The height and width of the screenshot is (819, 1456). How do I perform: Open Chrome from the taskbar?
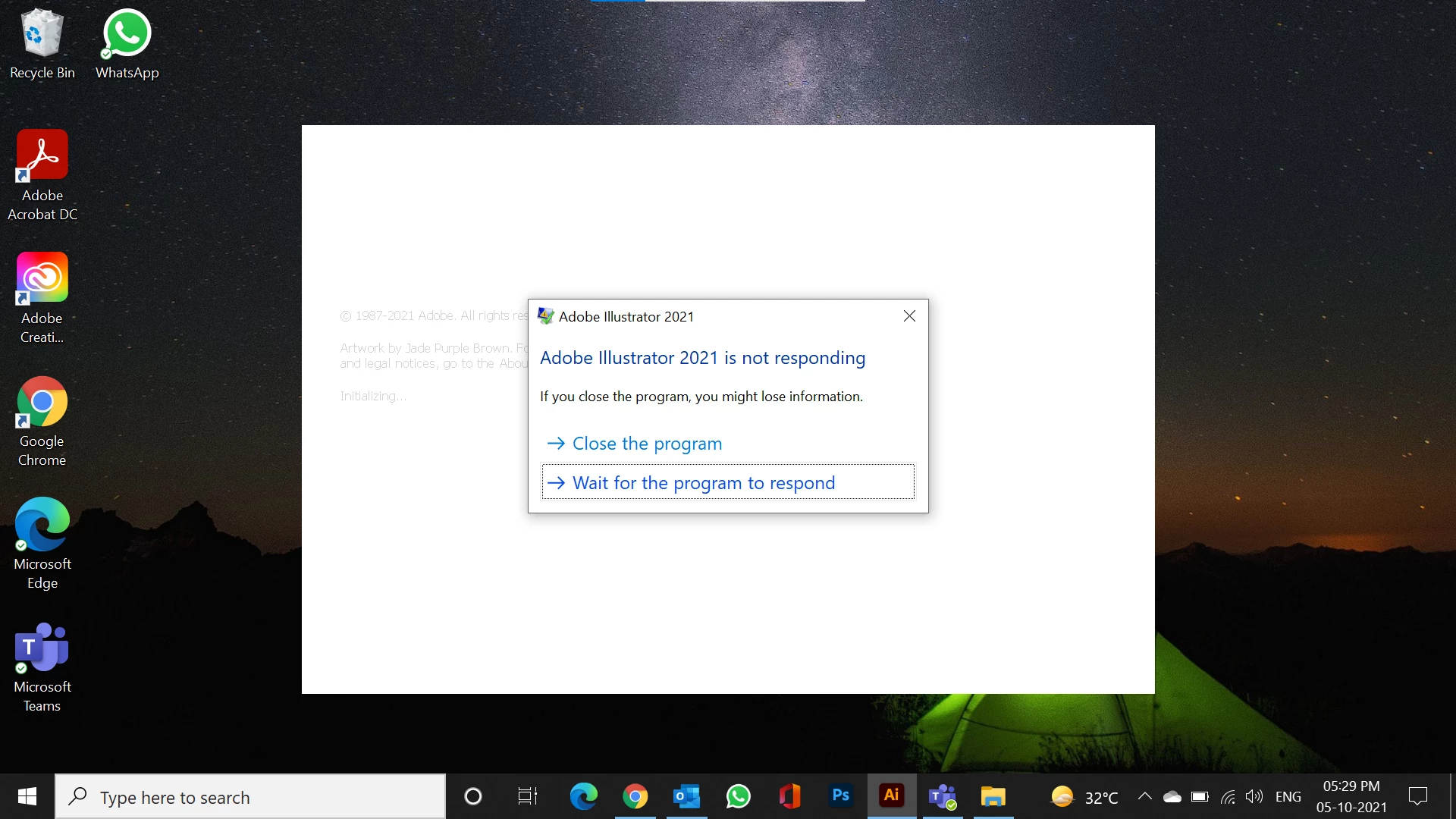635,796
